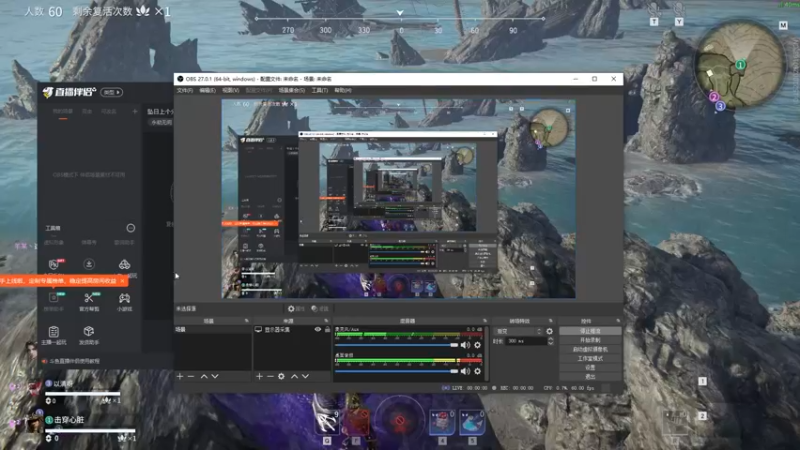Click 属性 button under preview
Viewport: 800px width, 450px height.
click(296, 309)
